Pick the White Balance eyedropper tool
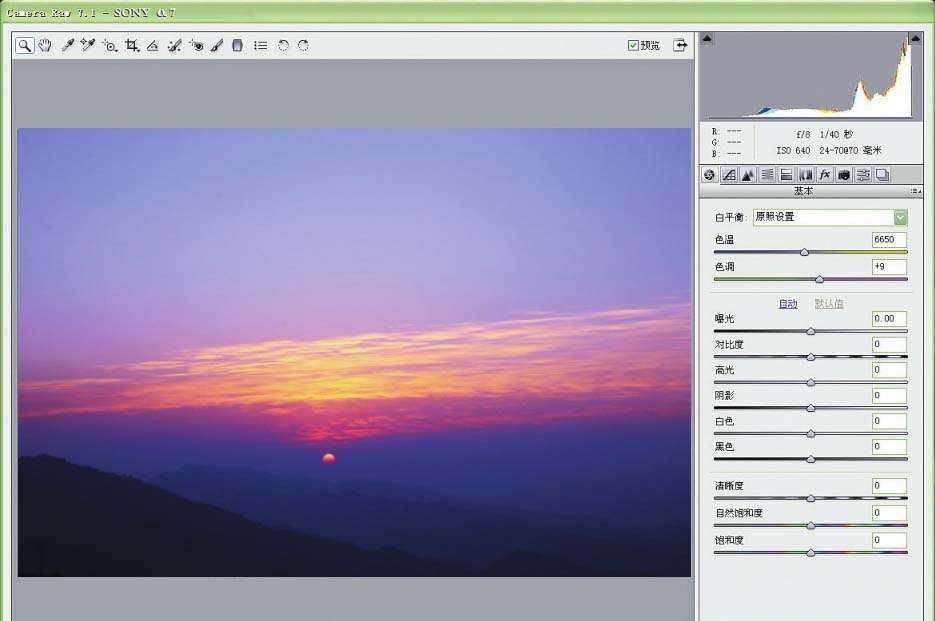The image size is (935, 621). click(68, 45)
